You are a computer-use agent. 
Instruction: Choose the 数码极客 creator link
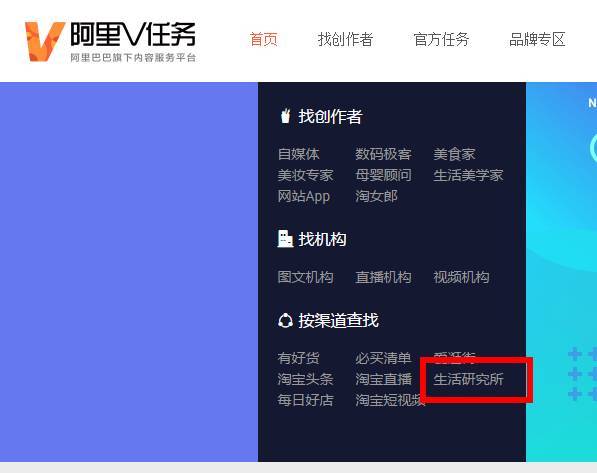click(383, 154)
